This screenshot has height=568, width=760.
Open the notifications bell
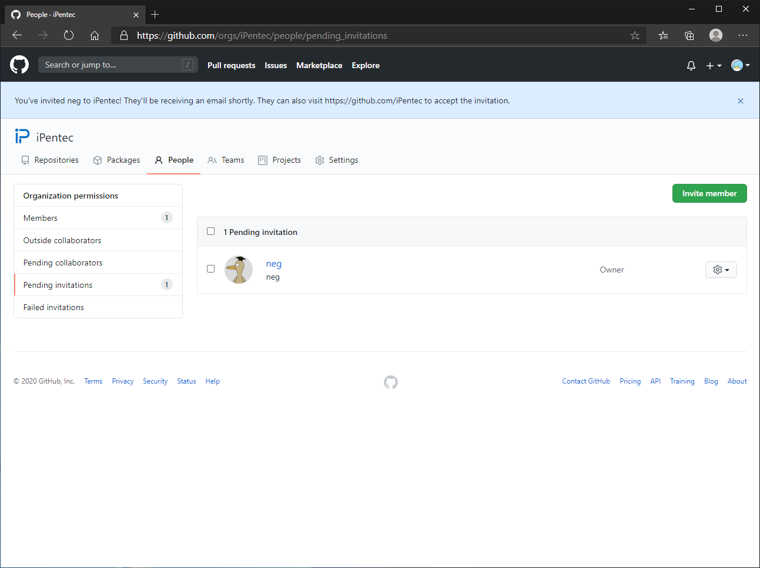click(691, 65)
